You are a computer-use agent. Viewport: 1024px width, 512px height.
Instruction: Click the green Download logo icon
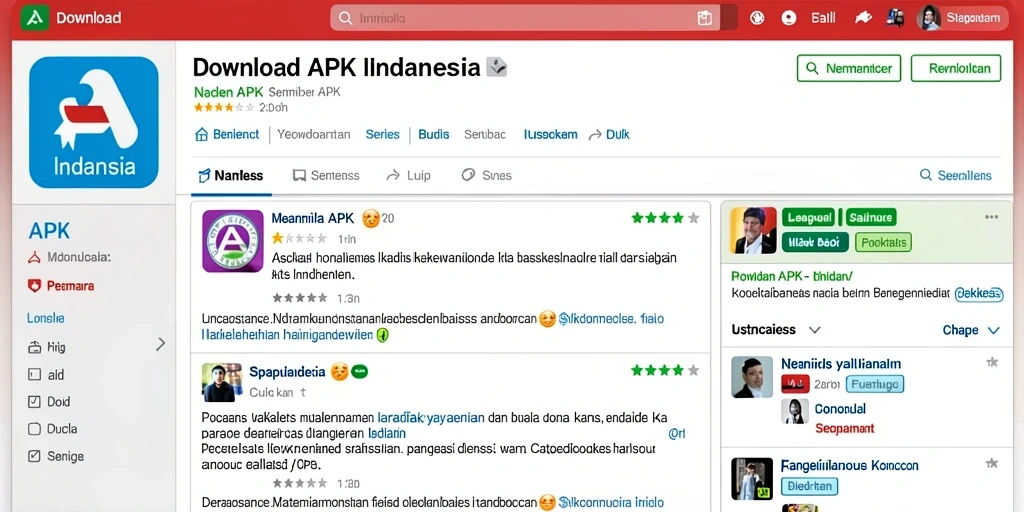coord(35,18)
